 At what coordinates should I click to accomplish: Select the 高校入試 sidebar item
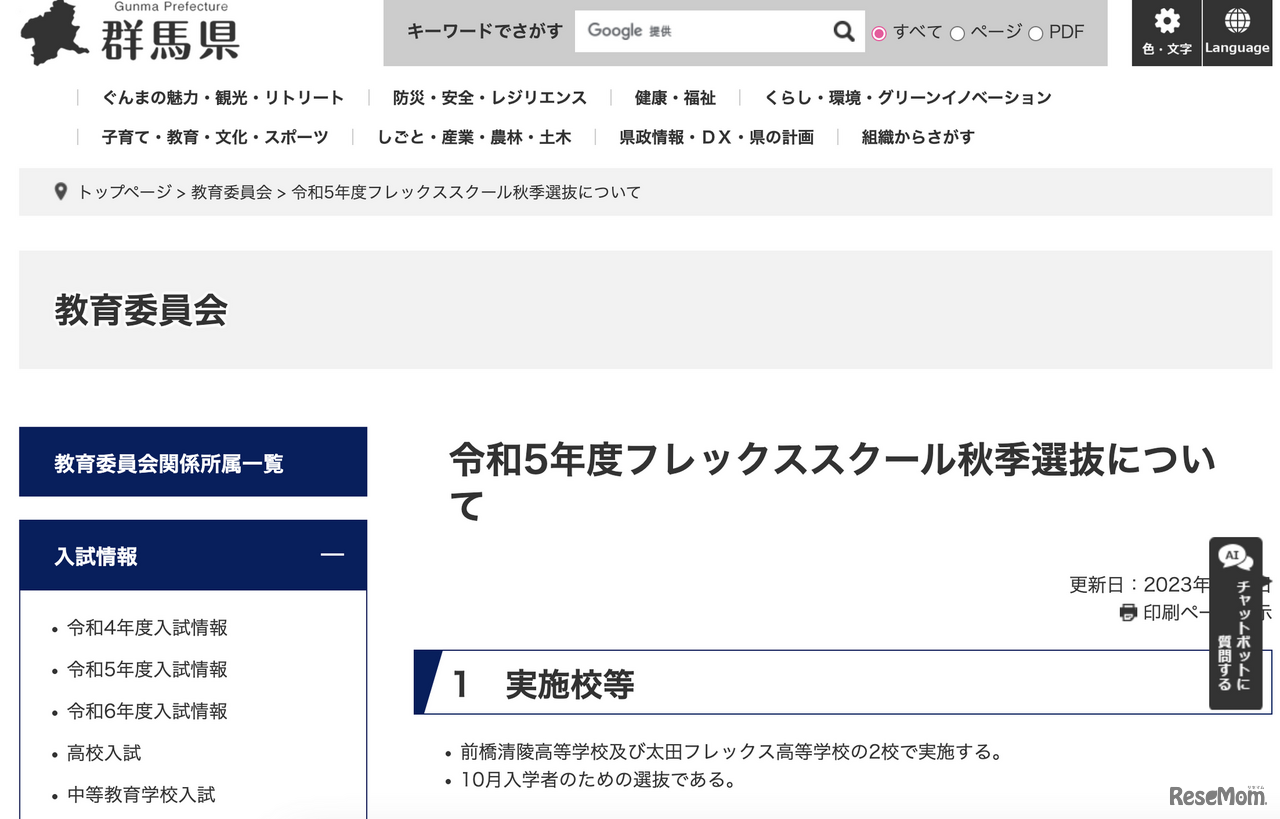pos(103,753)
